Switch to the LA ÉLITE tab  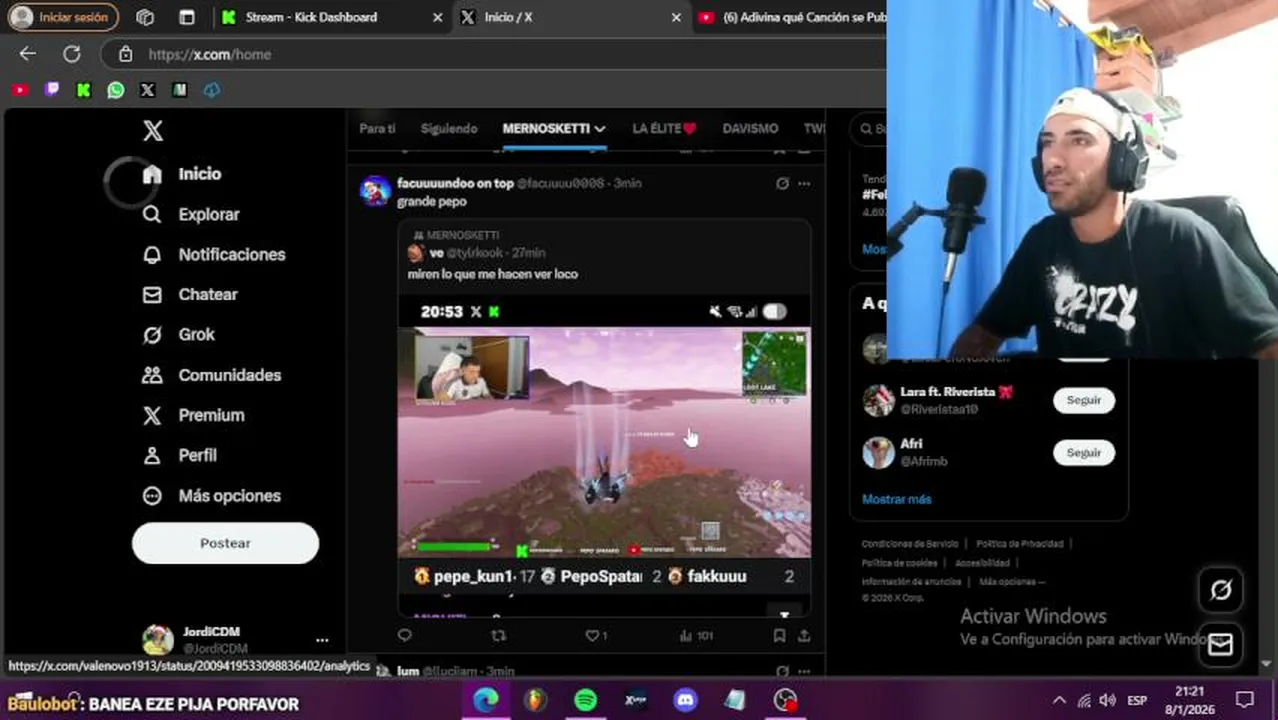point(664,128)
